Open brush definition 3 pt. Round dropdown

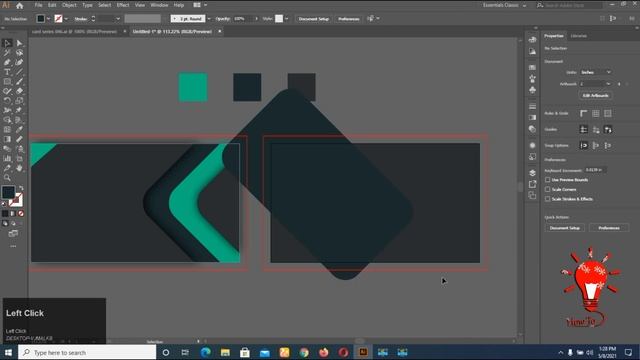pos(209,19)
